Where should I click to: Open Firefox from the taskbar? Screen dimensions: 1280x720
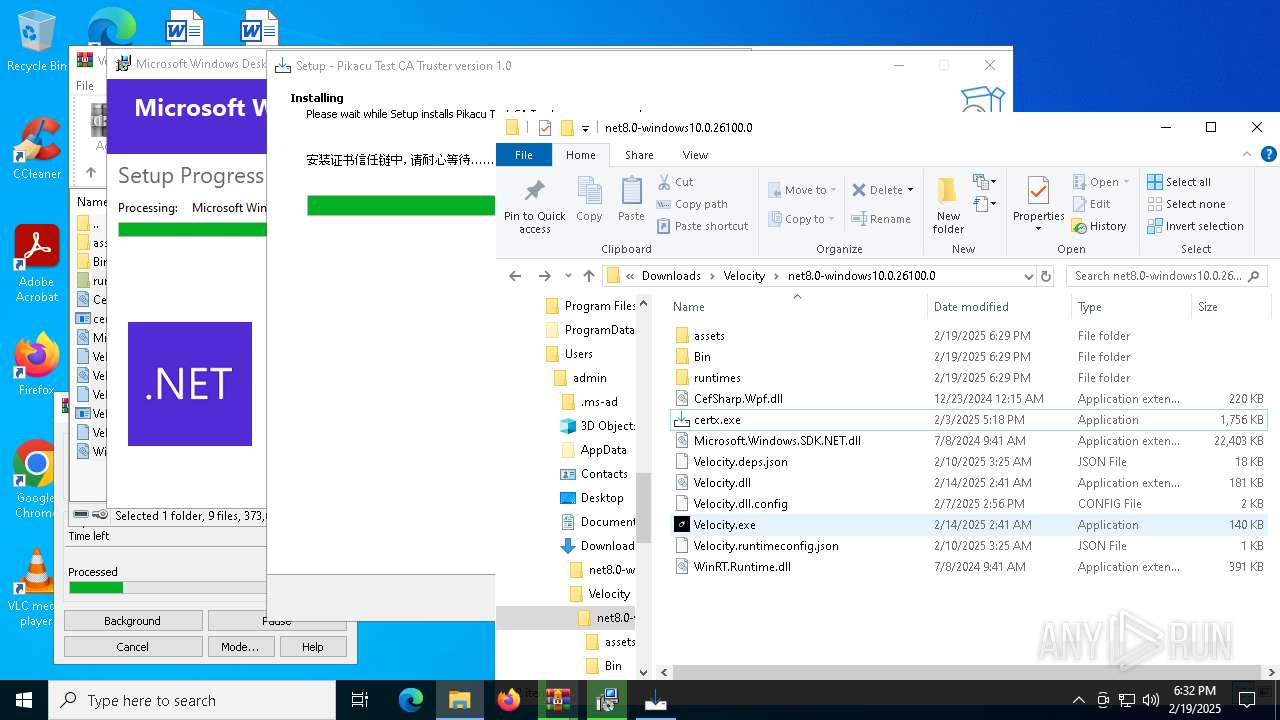pos(509,700)
